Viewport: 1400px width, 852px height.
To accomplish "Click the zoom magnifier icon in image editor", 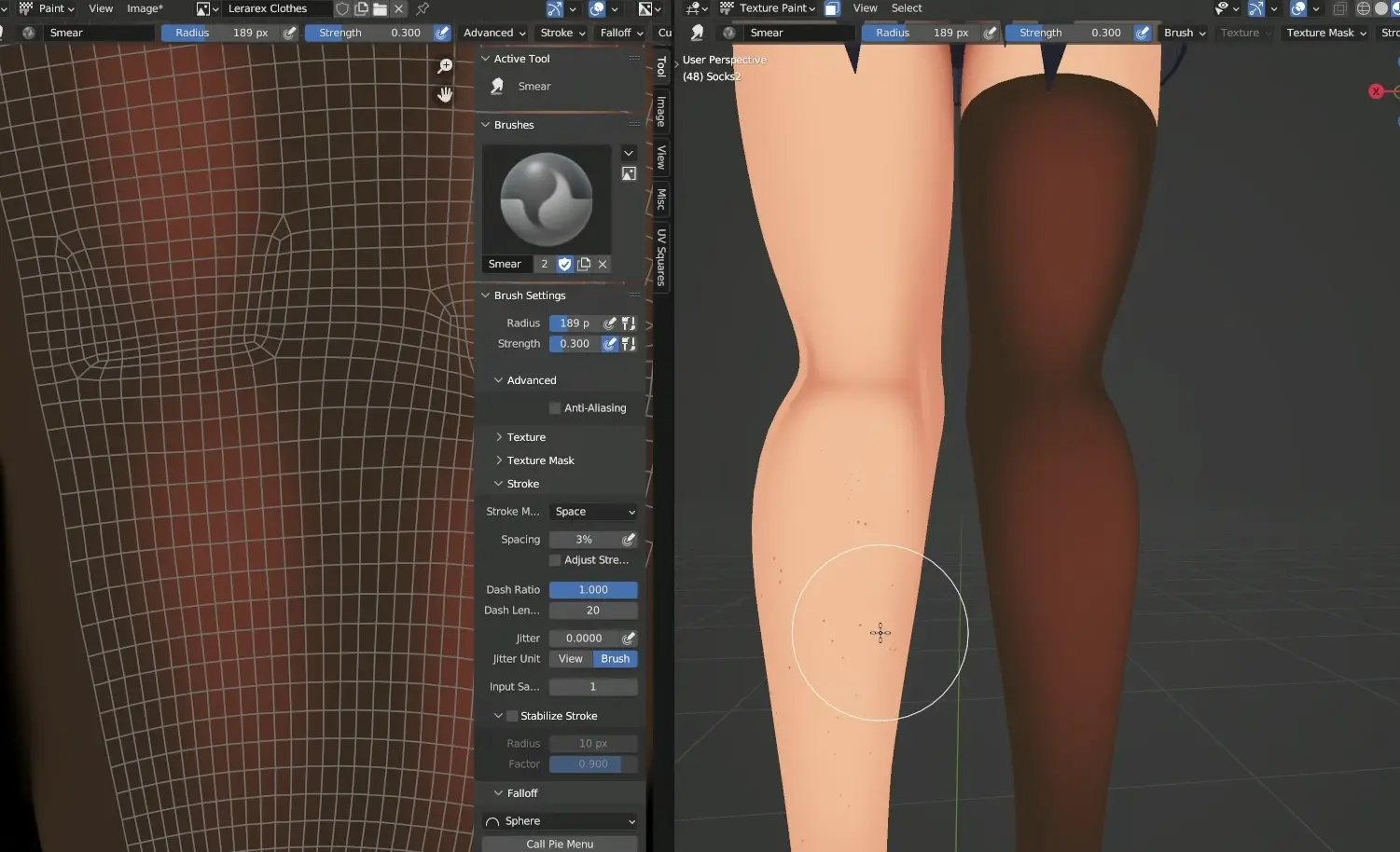I will coord(445,66).
